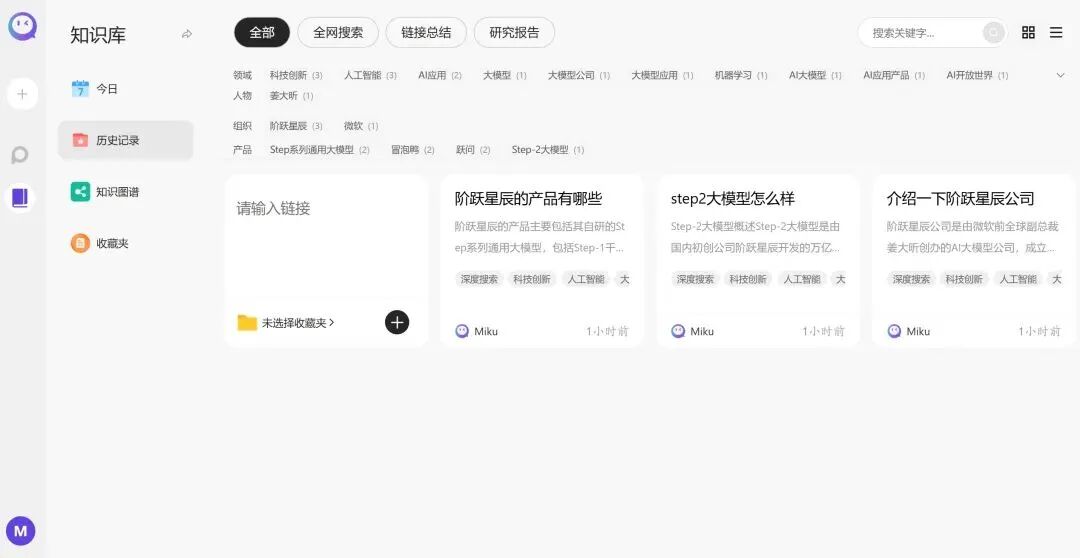Click 深度搜索 tag on 阶跃星辰的产品有哪些 card
The image size is (1080, 558).
[479, 279]
